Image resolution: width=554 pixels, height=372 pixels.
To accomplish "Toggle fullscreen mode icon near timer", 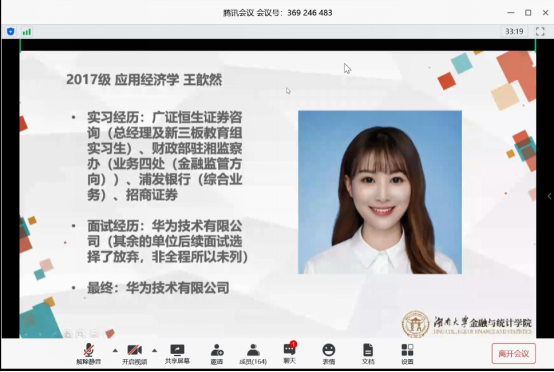I will click(540, 31).
